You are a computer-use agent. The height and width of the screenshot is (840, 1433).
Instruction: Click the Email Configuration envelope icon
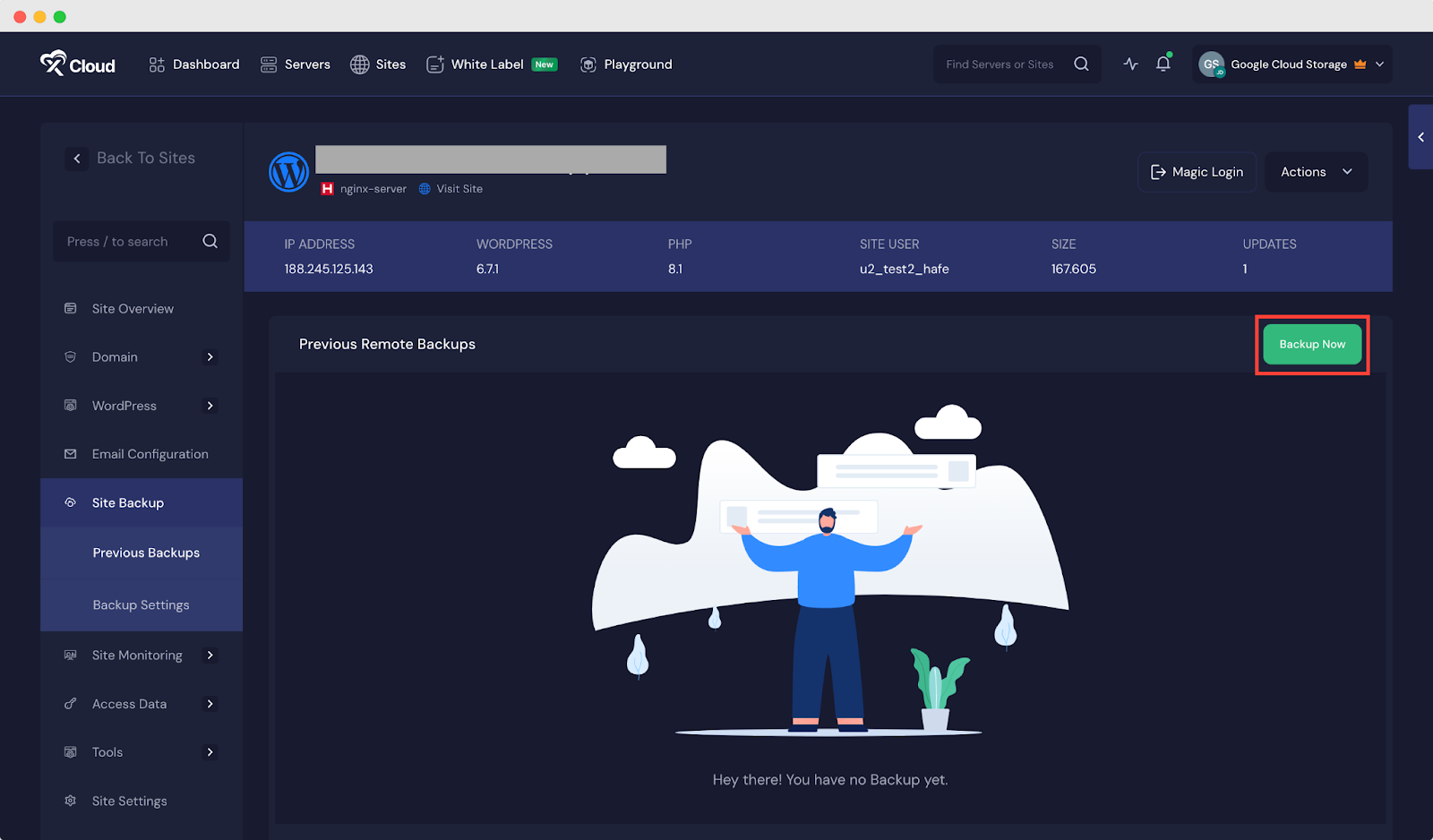tap(70, 454)
